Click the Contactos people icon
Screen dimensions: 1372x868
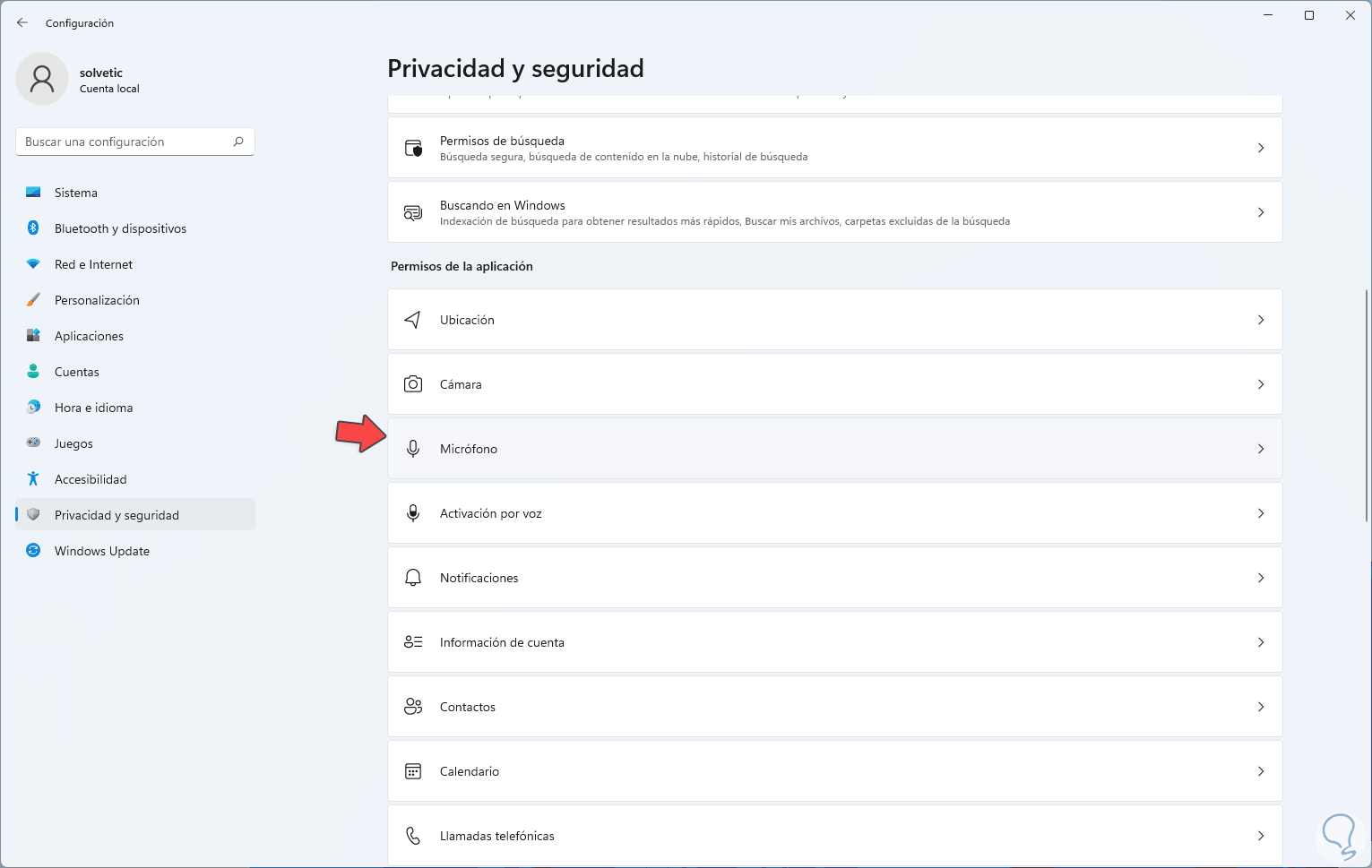[413, 707]
